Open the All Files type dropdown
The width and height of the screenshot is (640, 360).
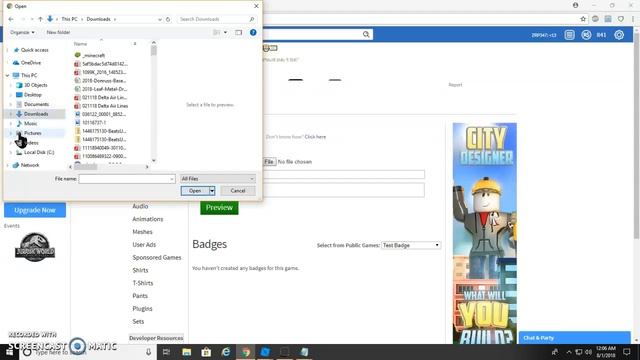(218, 179)
